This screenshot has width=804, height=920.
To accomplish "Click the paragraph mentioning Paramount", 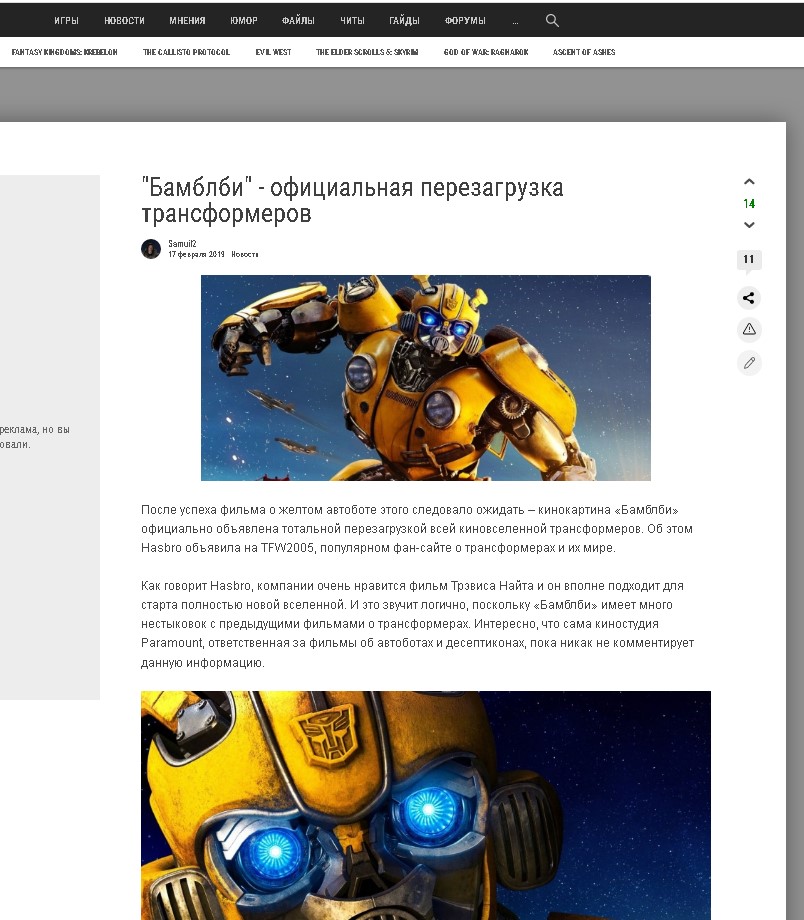I will pos(417,624).
